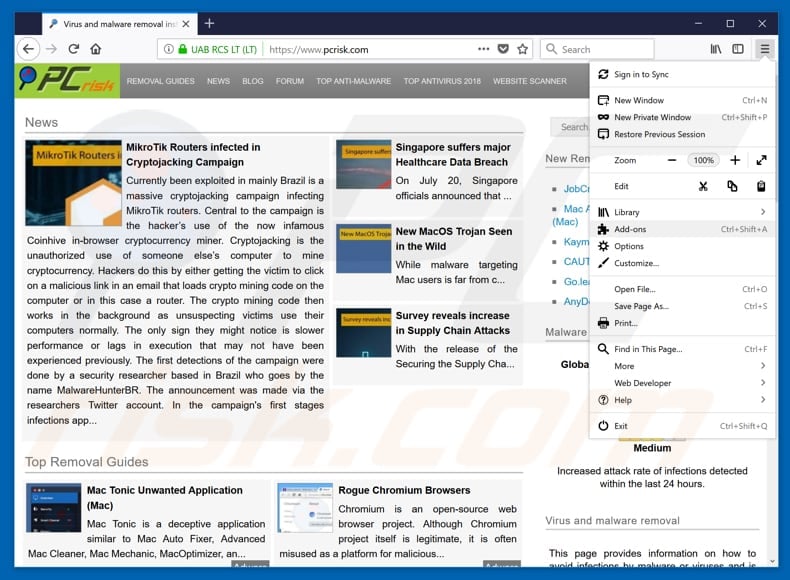This screenshot has width=790, height=580.
Task: Expand the Help submenu
Action: 682,400
